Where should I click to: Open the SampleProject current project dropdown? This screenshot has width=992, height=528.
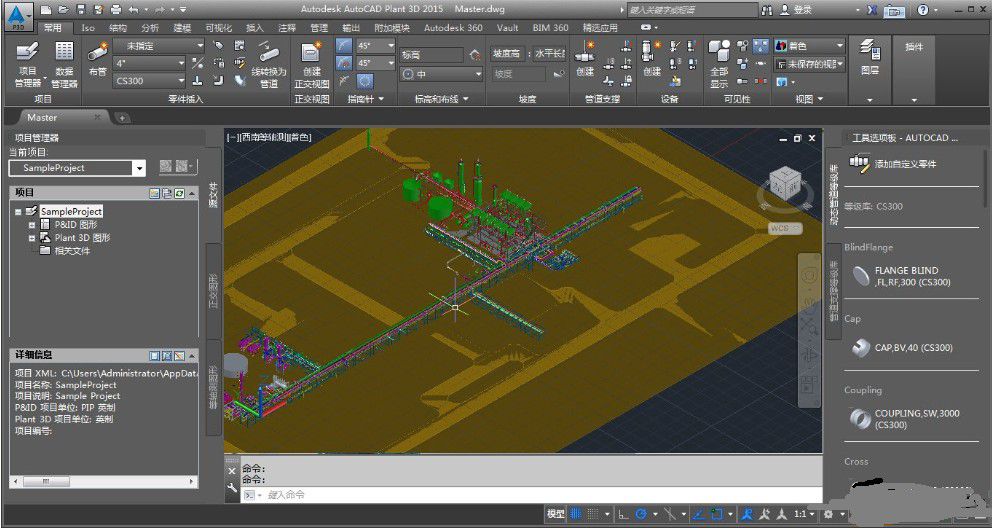(x=77, y=168)
